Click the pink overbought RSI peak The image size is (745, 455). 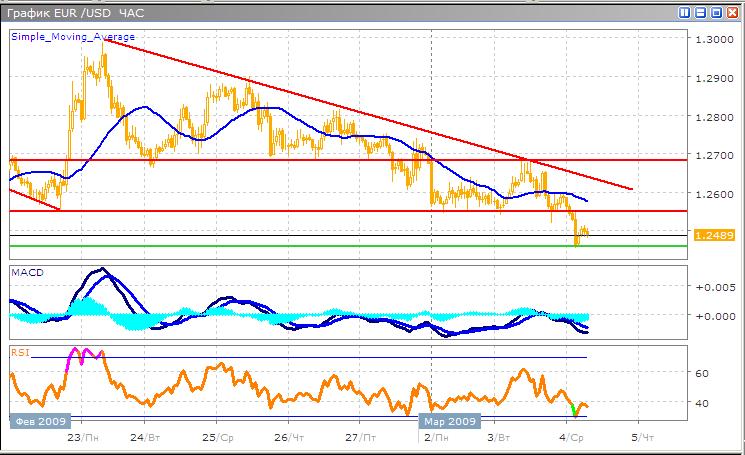78,355
